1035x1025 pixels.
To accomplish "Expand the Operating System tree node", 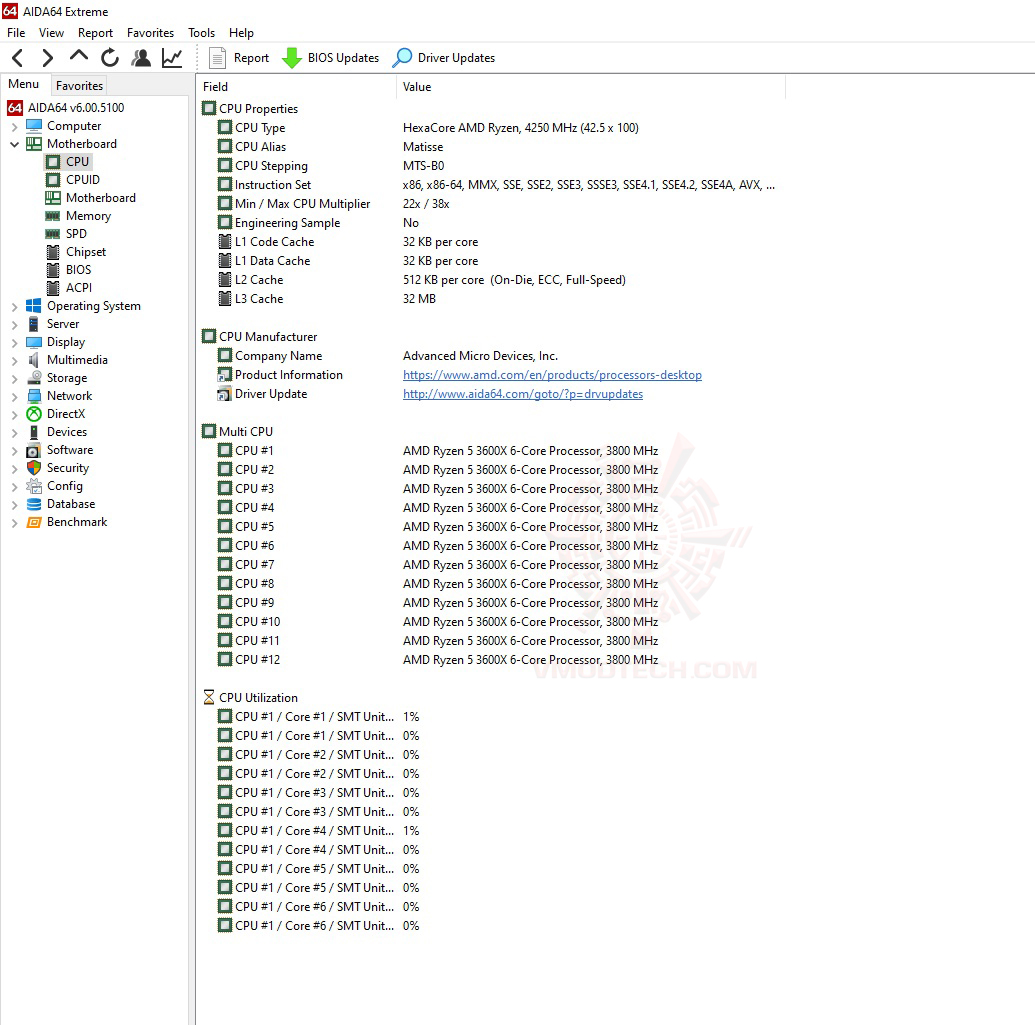I will pos(14,306).
